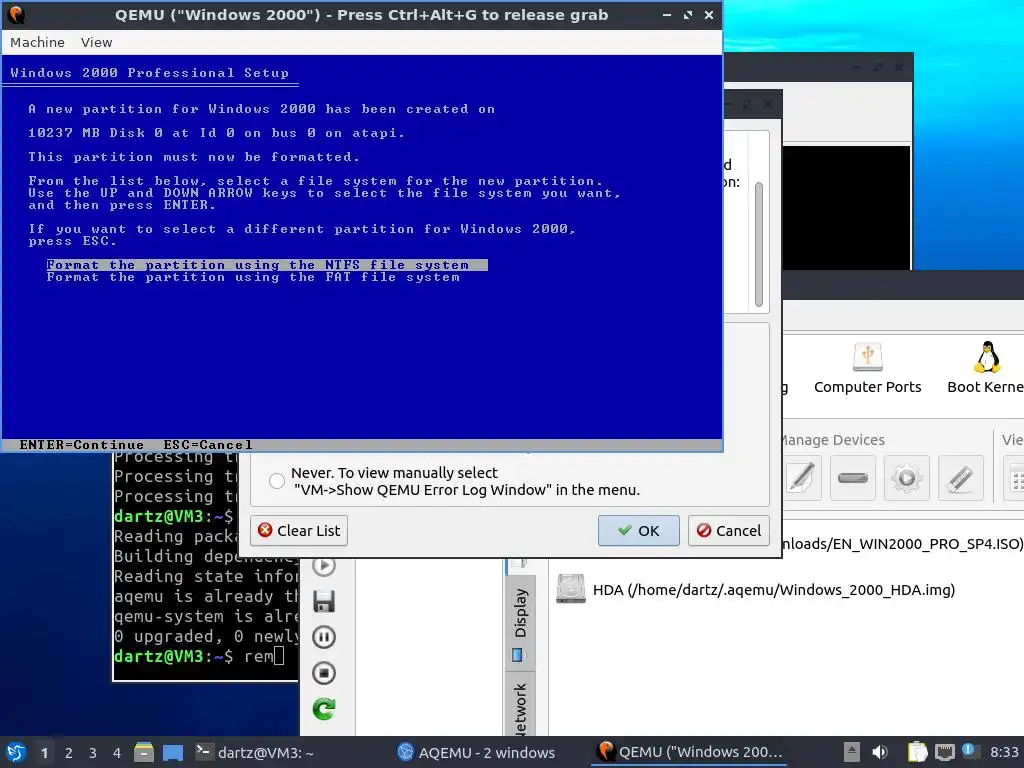This screenshot has width=1024, height=768.
Task: Open the volume control tray icon
Action: [880, 752]
